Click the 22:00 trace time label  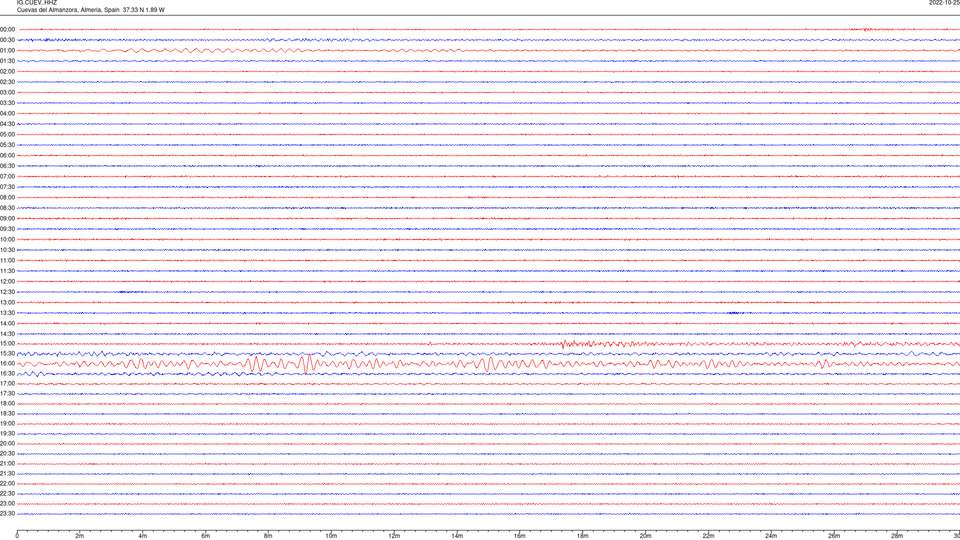click(7, 483)
